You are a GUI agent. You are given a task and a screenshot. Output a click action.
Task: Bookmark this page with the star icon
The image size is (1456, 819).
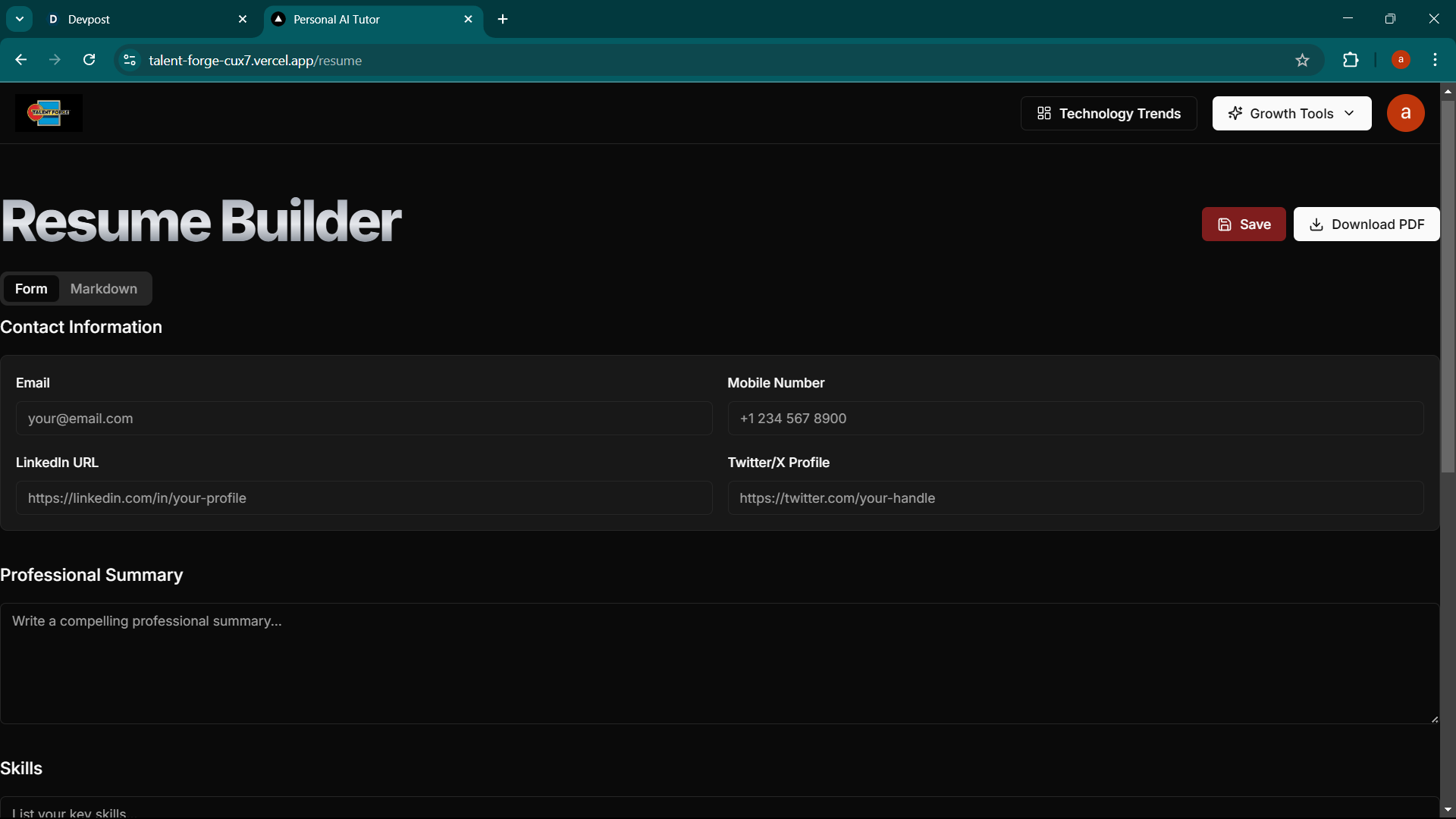(x=1302, y=61)
